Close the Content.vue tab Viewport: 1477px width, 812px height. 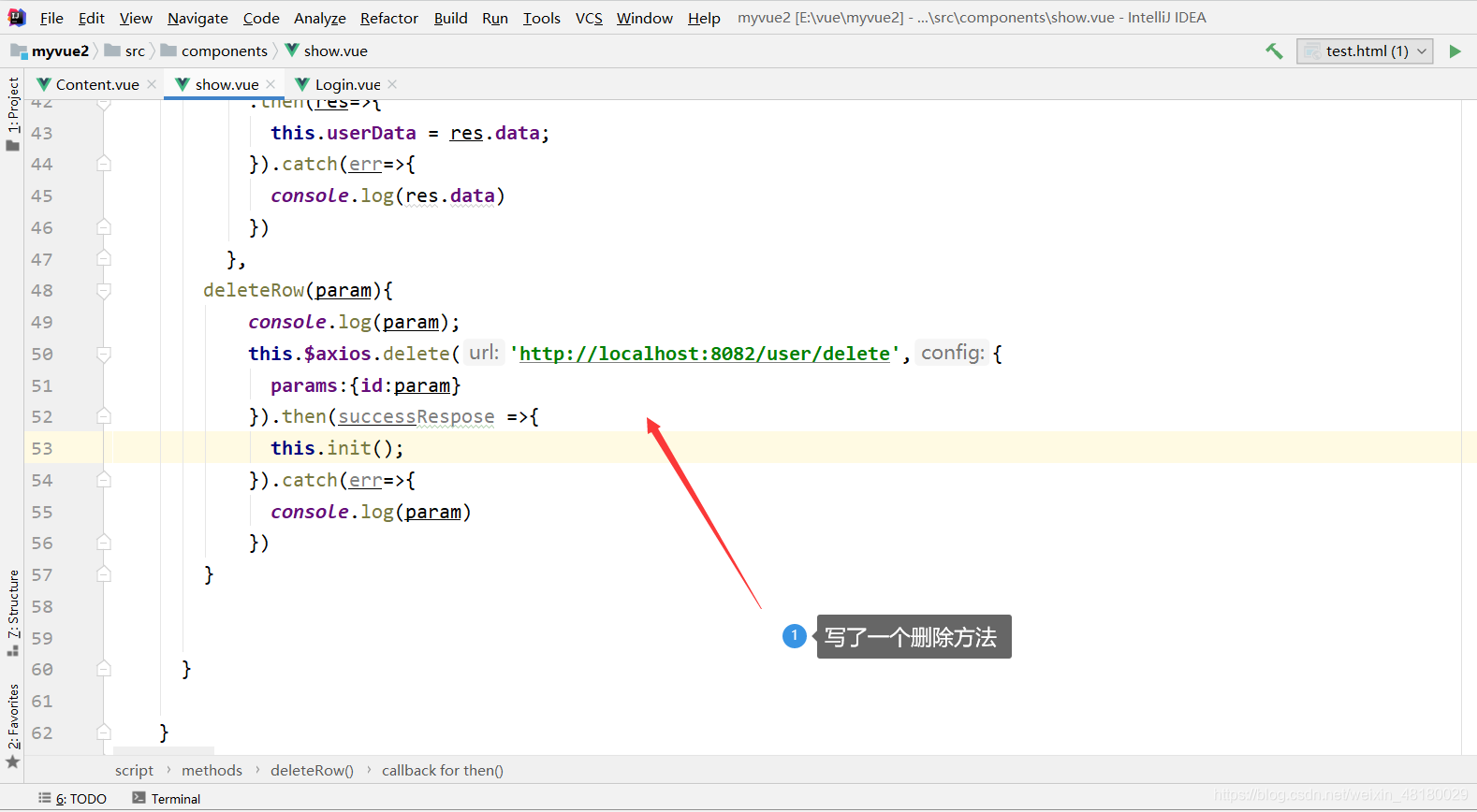click(152, 84)
